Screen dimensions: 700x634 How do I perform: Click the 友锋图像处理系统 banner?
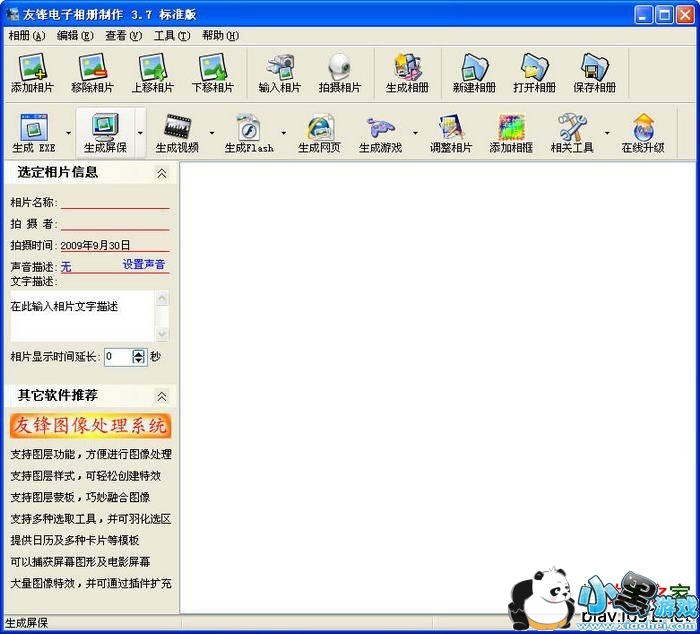(91, 426)
